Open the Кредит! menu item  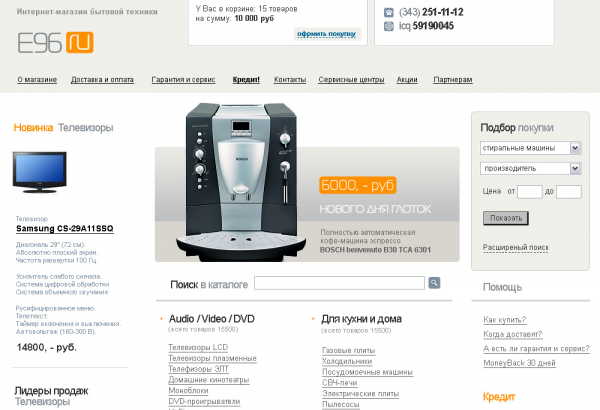coord(246,80)
